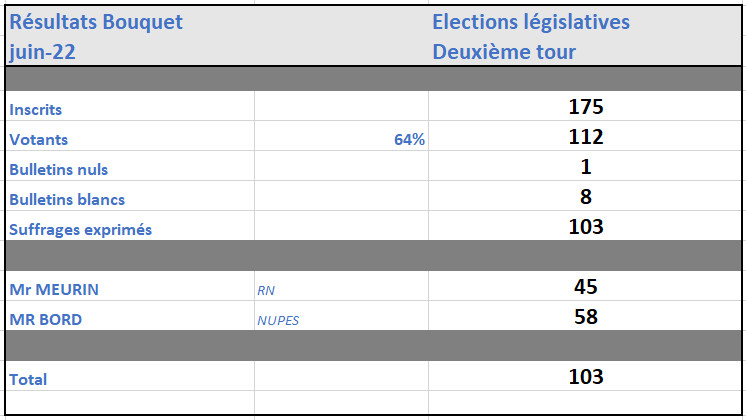Click the 64% turnout cell
Viewport: 746px width, 420px height.
pos(409,140)
